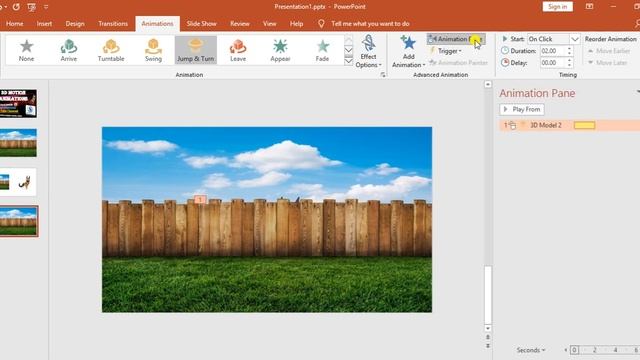The width and height of the screenshot is (640, 360).
Task: Apply the Fade animation effect
Action: 322,50
